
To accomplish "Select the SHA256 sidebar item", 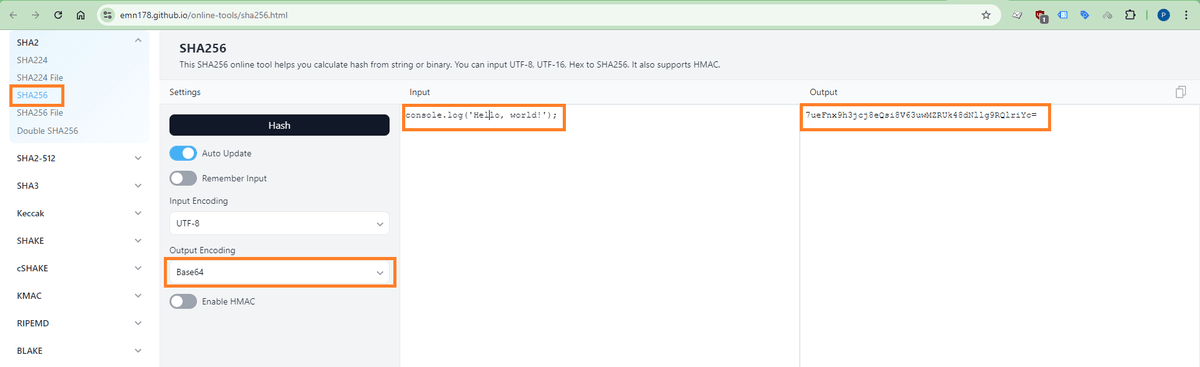I will pos(32,95).
